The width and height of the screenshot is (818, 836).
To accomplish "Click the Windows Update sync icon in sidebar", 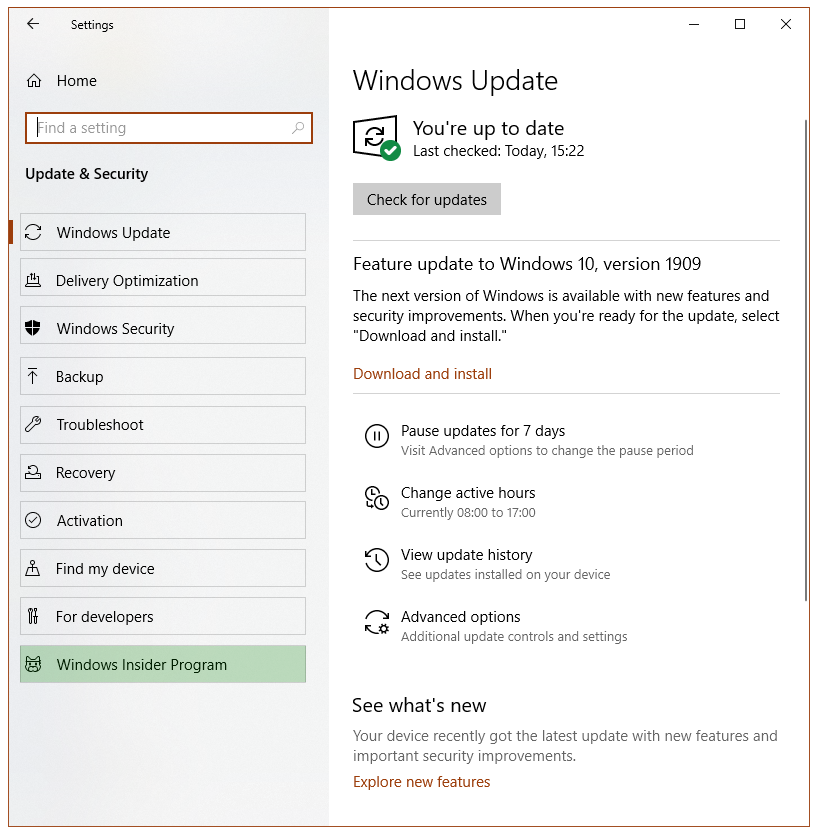I will click(33, 232).
